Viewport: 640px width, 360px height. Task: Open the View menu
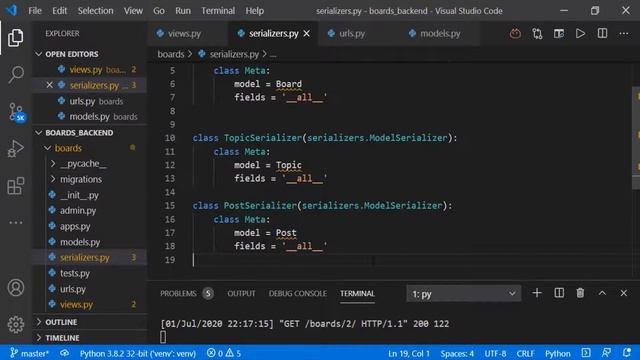coord(133,11)
